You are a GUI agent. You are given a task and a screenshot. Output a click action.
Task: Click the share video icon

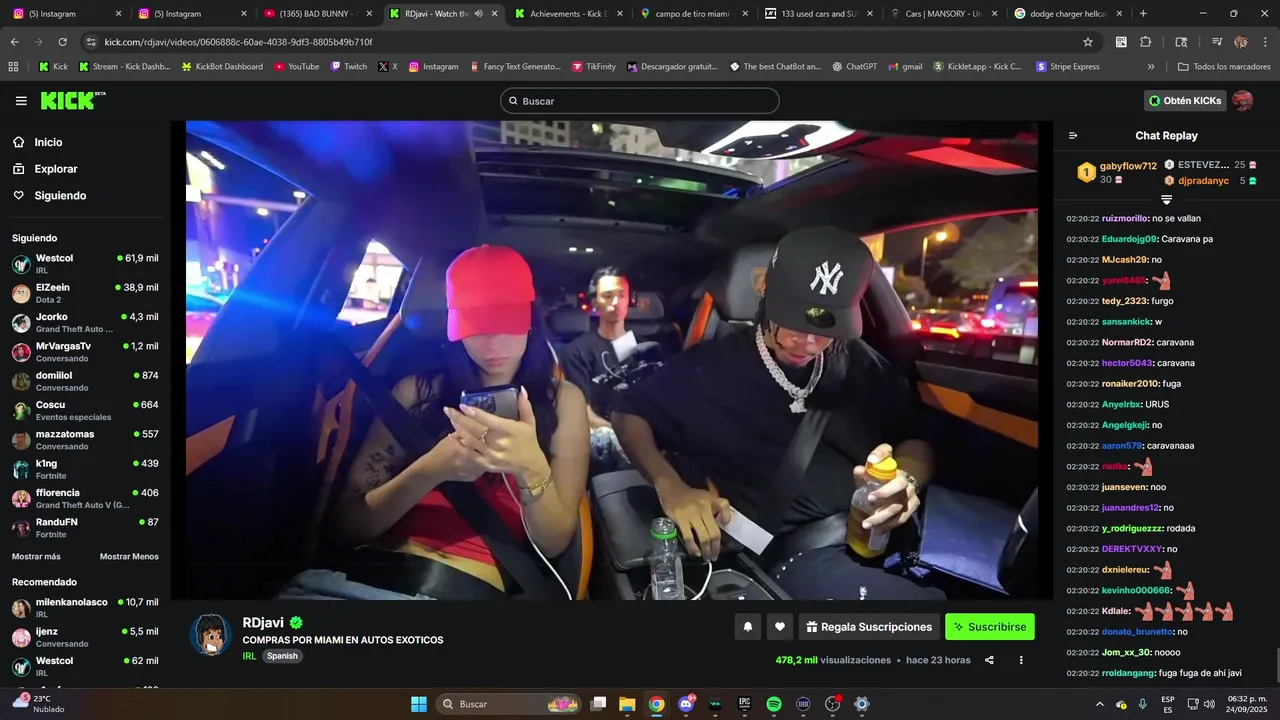coord(989,660)
